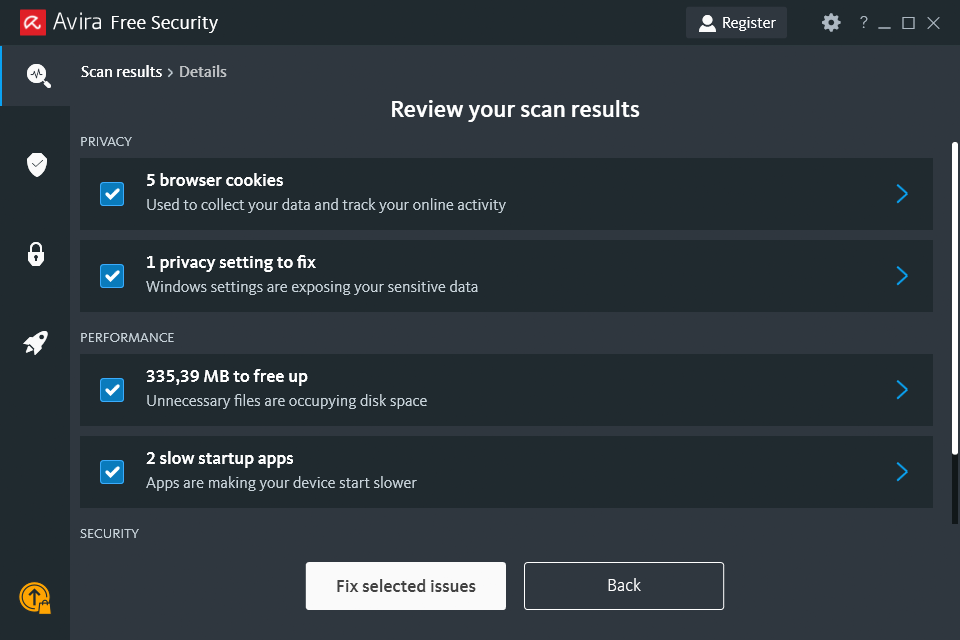Open the Status scan sidebar icon
The width and height of the screenshot is (960, 640).
pos(37,76)
